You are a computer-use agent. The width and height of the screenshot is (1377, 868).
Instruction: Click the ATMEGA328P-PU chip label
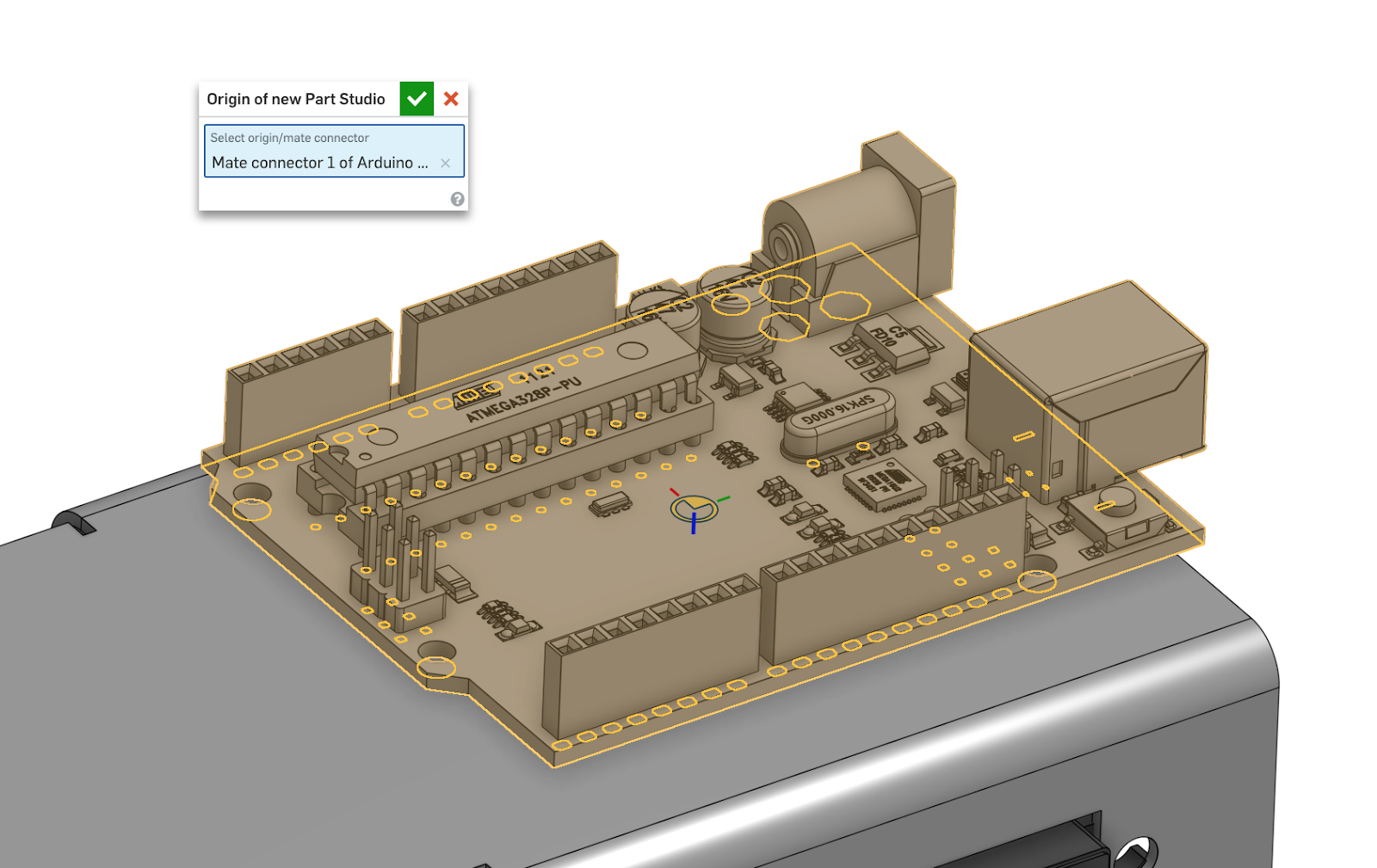(x=524, y=399)
